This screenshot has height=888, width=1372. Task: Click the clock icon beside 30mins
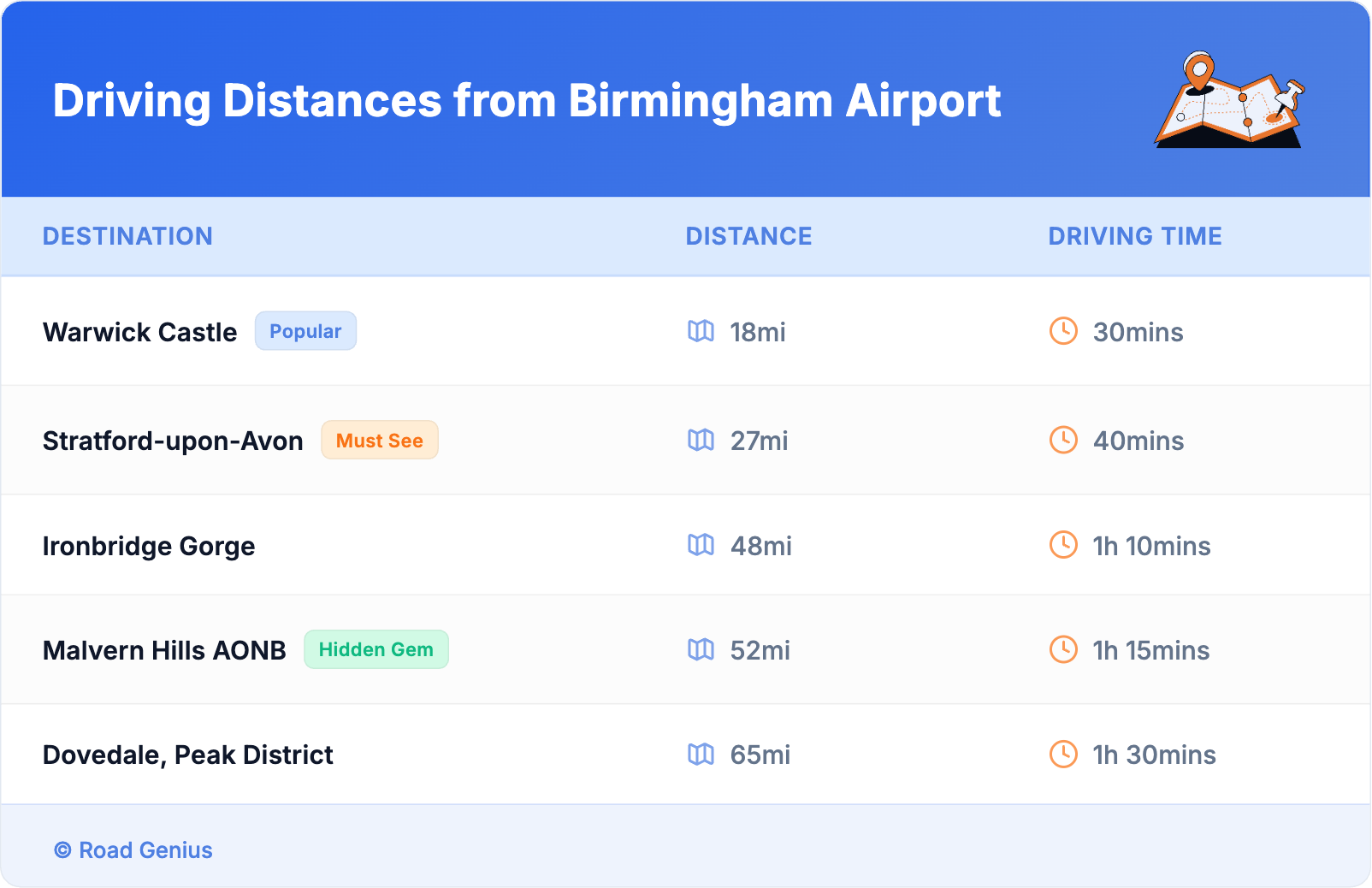(x=1063, y=331)
